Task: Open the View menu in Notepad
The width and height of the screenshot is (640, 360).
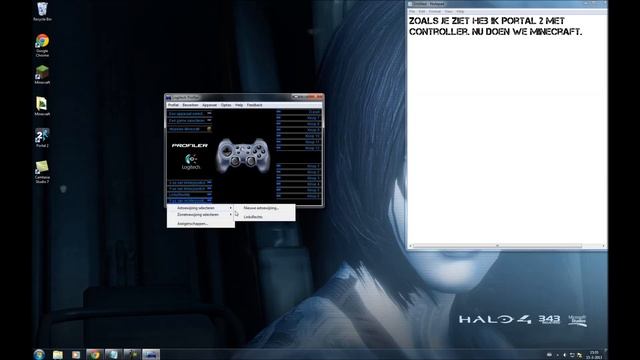Action: click(449, 11)
